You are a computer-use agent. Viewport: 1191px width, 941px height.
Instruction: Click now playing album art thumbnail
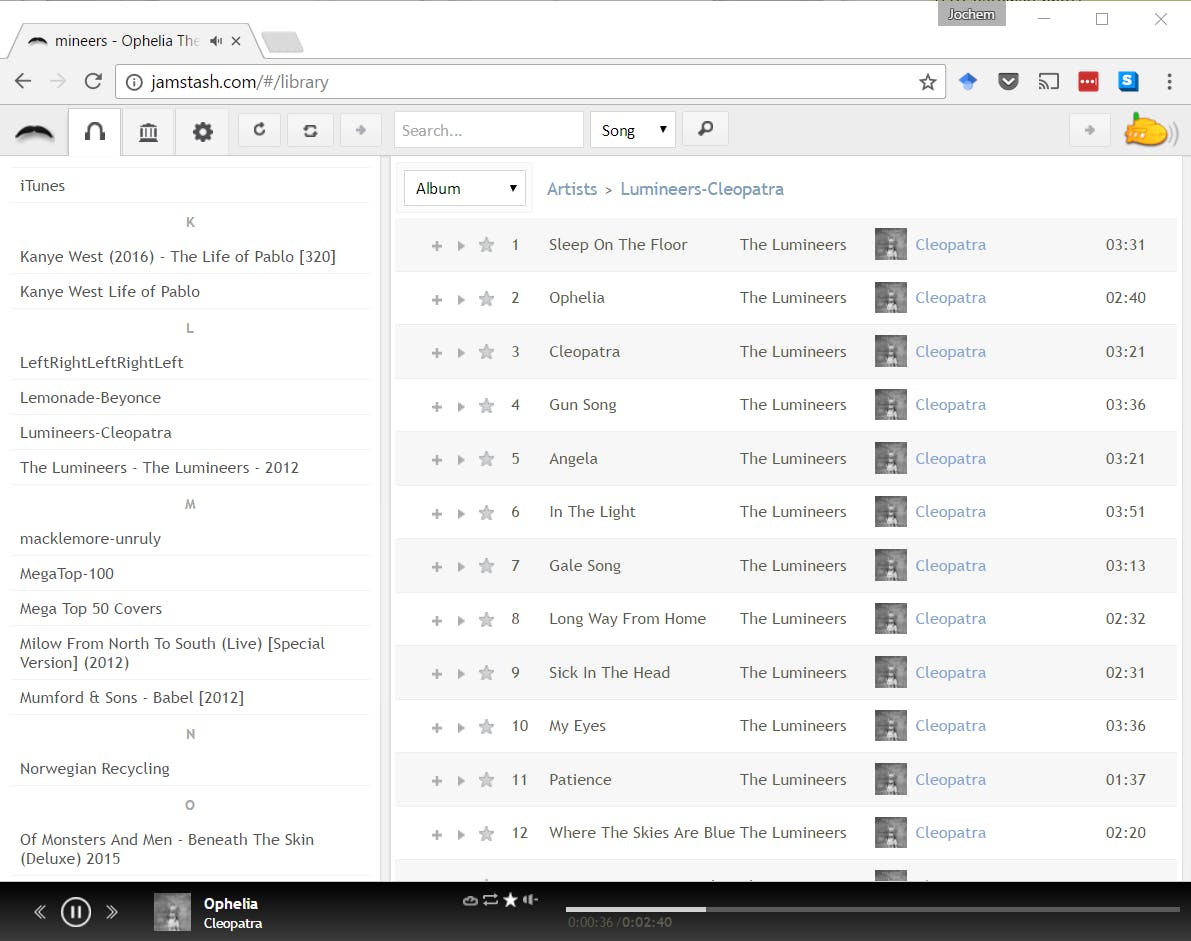(x=172, y=912)
